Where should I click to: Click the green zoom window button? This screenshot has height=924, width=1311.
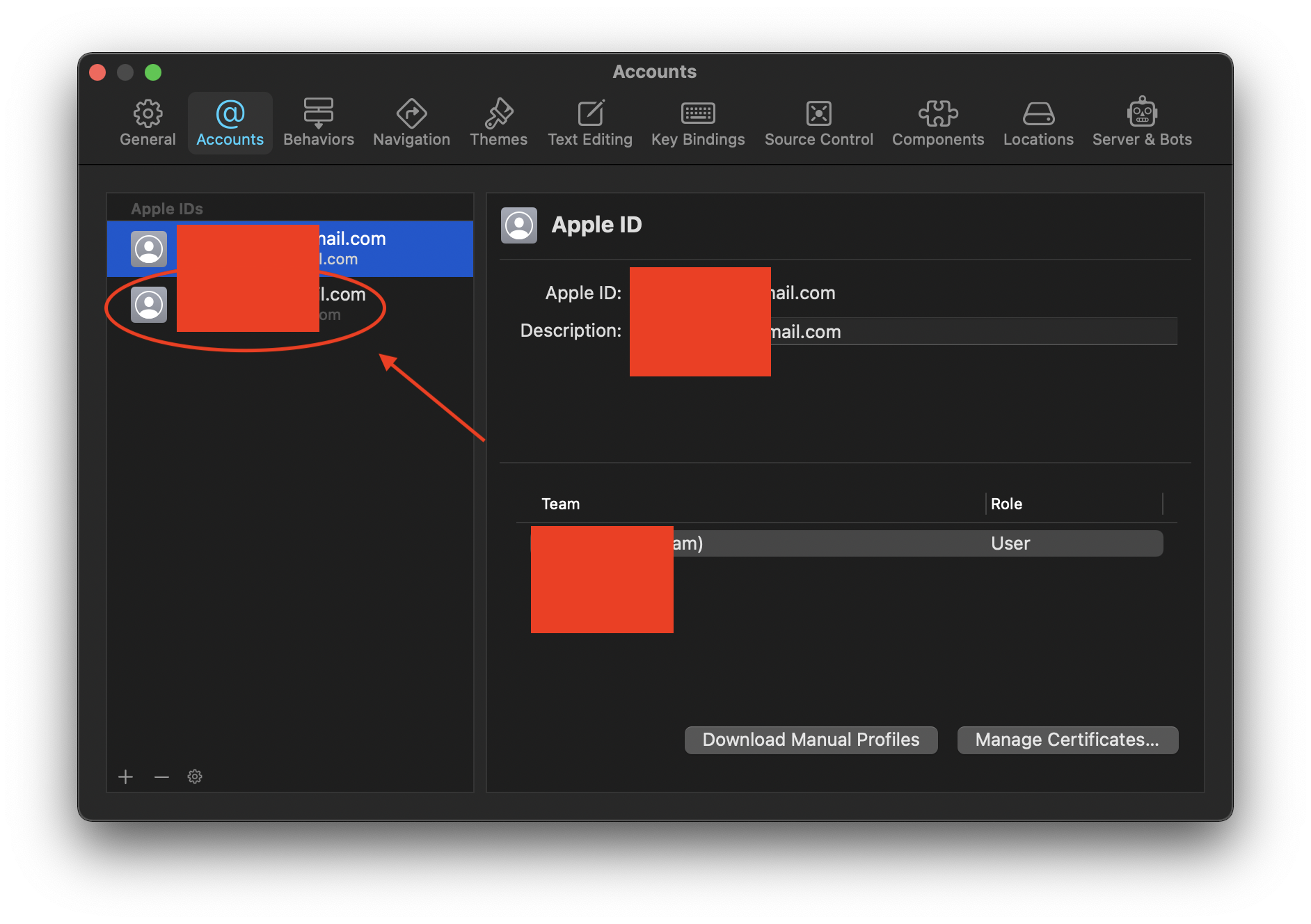153,72
